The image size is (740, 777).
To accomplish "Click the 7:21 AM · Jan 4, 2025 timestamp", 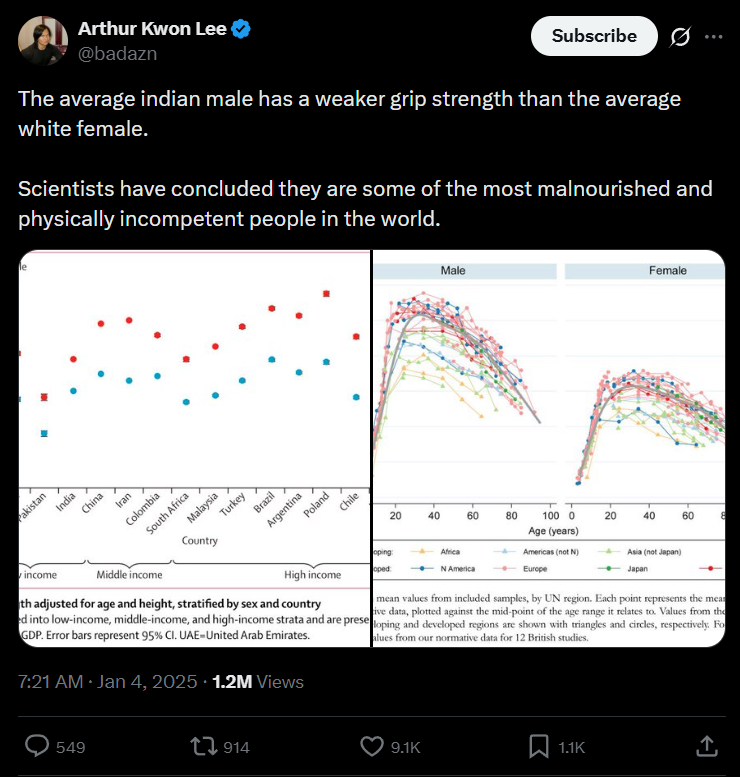I will (x=107, y=682).
